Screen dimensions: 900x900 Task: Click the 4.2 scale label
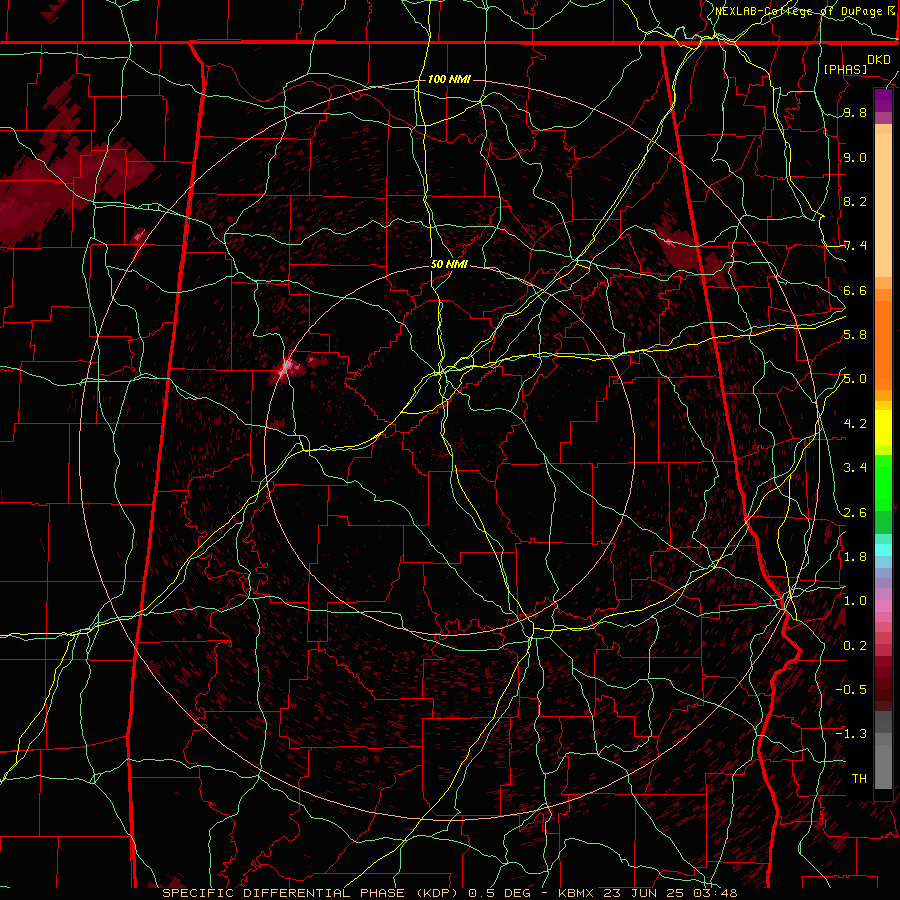855,424
